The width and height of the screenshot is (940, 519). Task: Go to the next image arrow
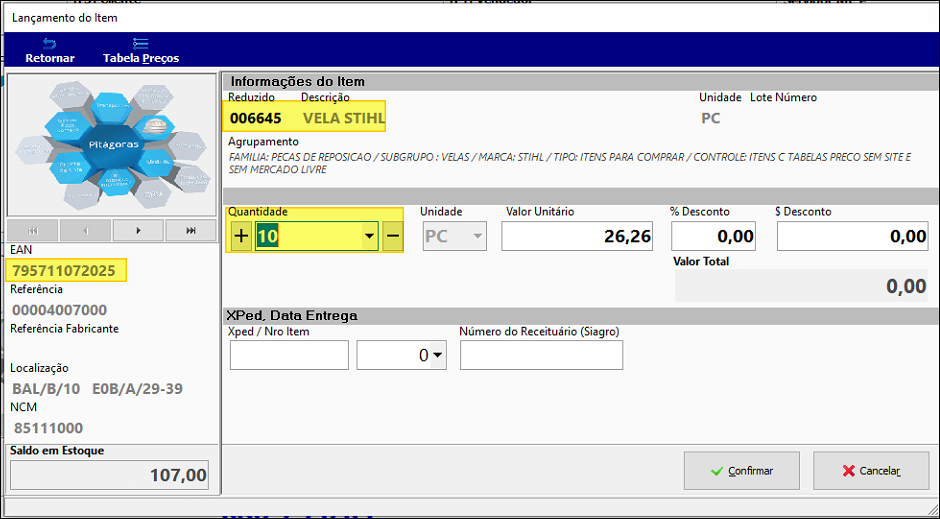138,230
